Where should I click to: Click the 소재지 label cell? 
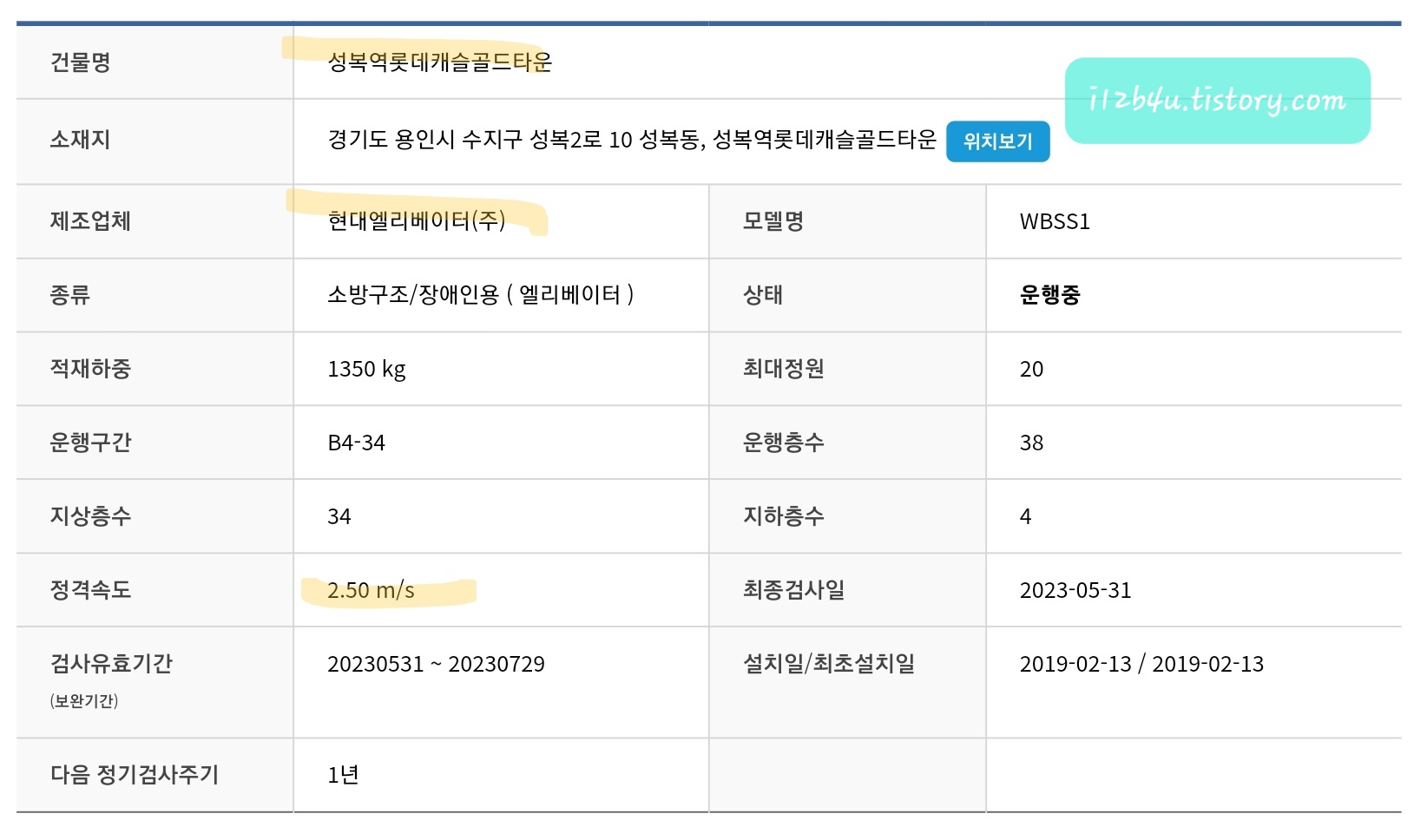click(155, 141)
